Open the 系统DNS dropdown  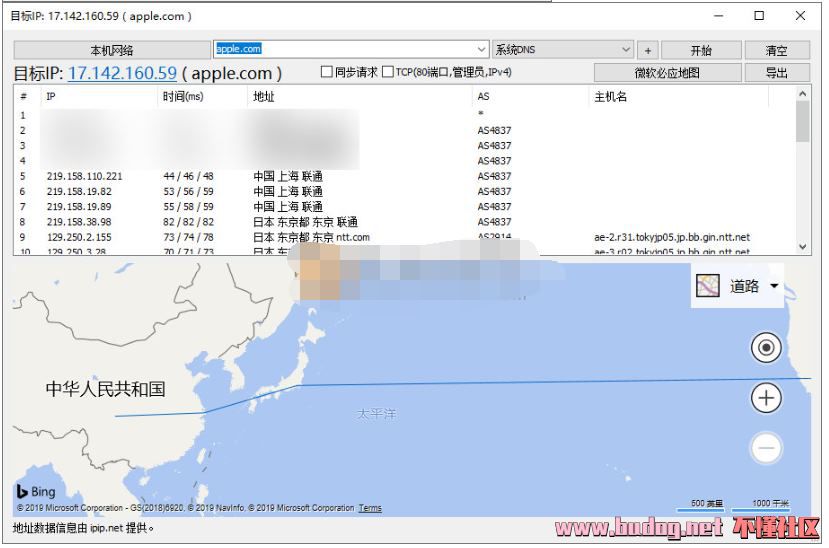point(626,50)
